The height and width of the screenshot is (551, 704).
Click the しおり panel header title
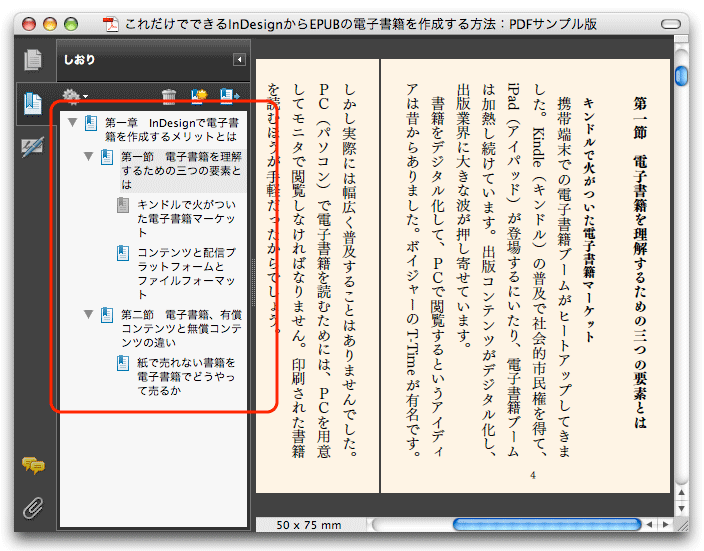click(79, 60)
